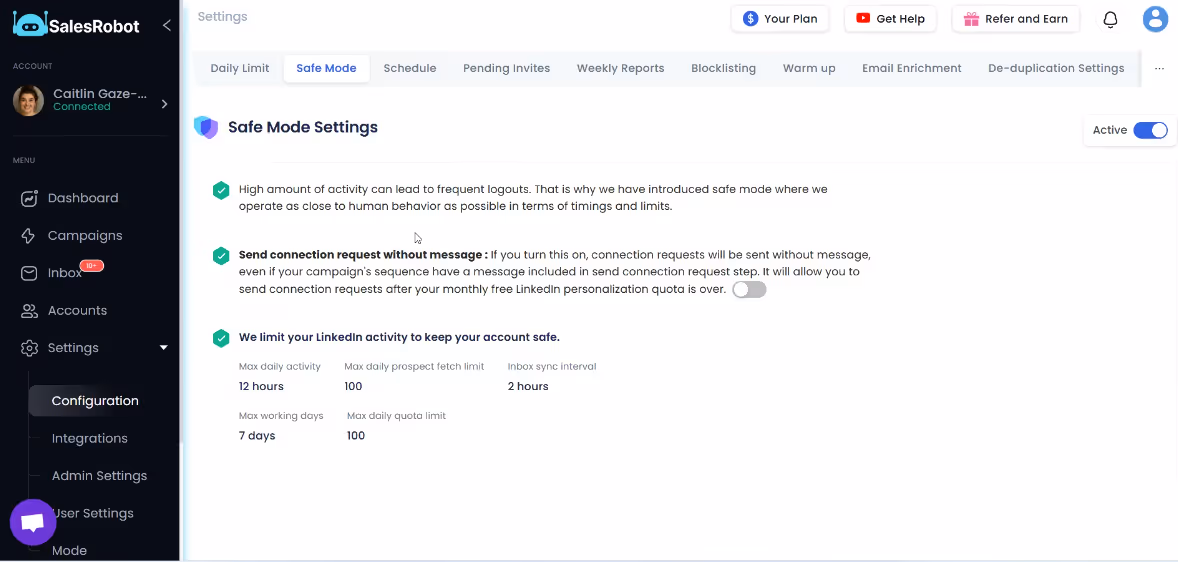1178x562 pixels.
Task: Click the Get Help button
Action: click(890, 19)
